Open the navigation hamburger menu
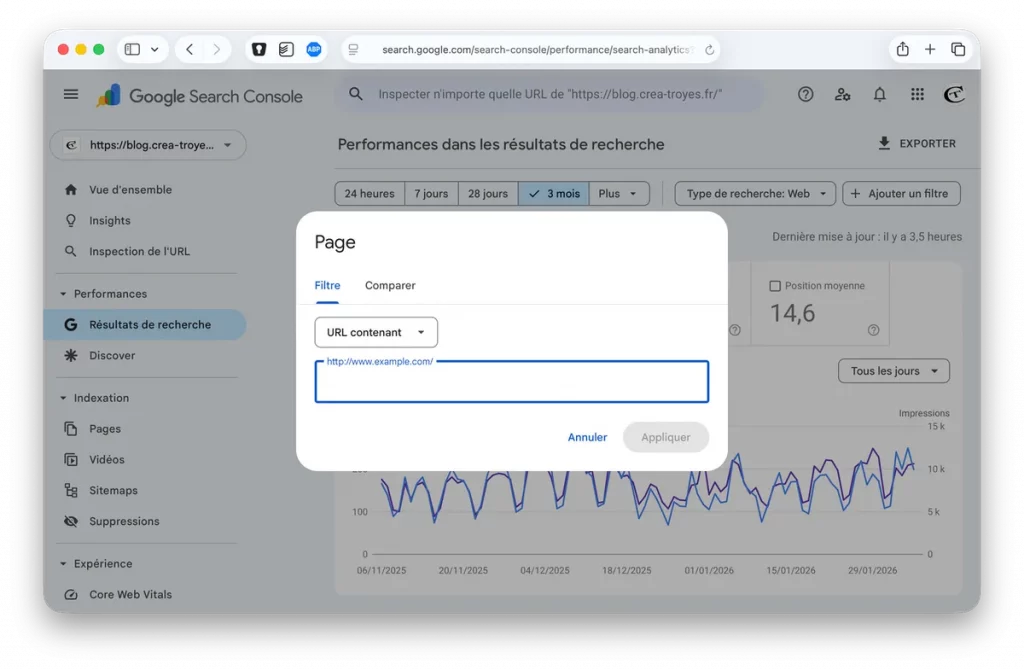This screenshot has width=1024, height=670. pyautogui.click(x=70, y=93)
